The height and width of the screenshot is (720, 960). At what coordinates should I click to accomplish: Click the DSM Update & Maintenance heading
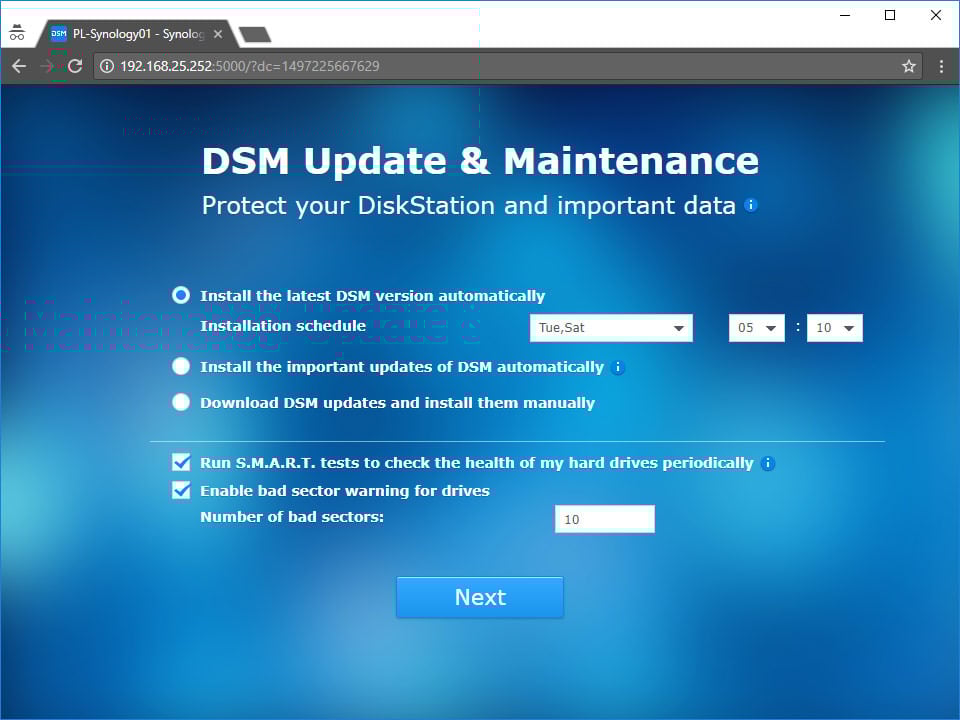[481, 161]
